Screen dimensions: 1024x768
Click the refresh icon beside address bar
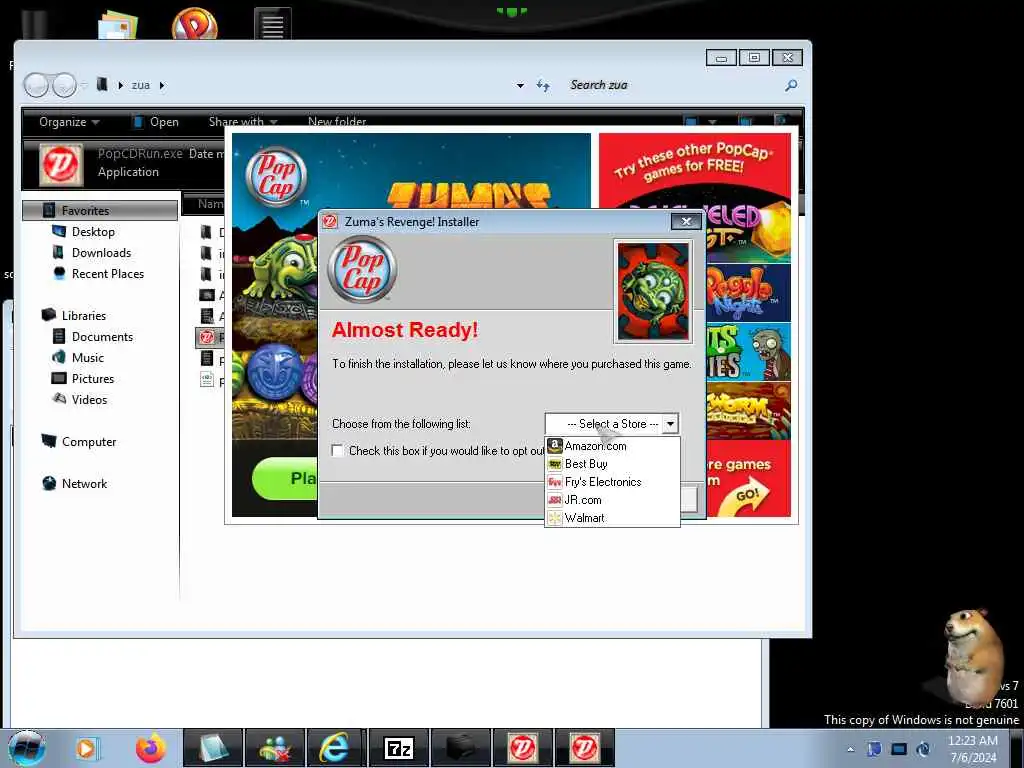[543, 86]
